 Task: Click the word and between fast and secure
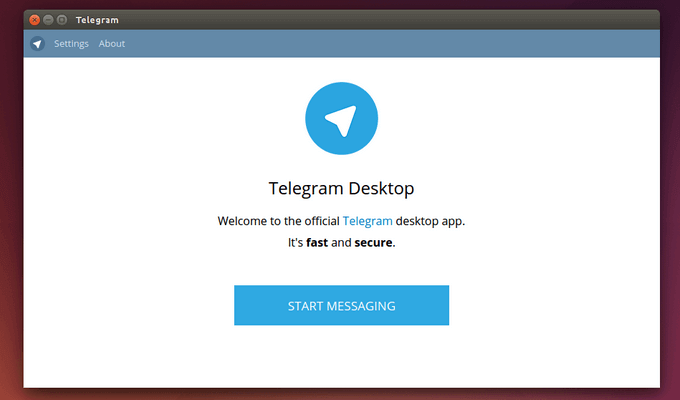(341, 242)
